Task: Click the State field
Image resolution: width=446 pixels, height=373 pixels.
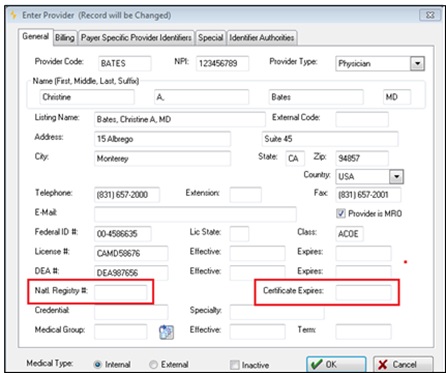Action: 295,158
